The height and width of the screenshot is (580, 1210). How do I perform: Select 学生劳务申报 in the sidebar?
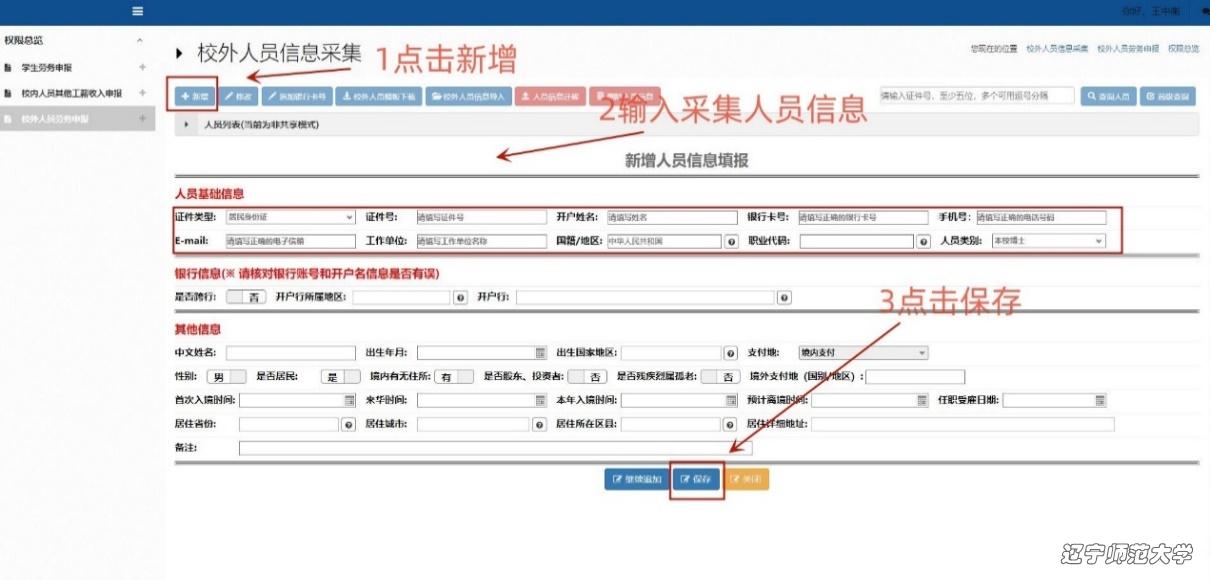coord(60,68)
